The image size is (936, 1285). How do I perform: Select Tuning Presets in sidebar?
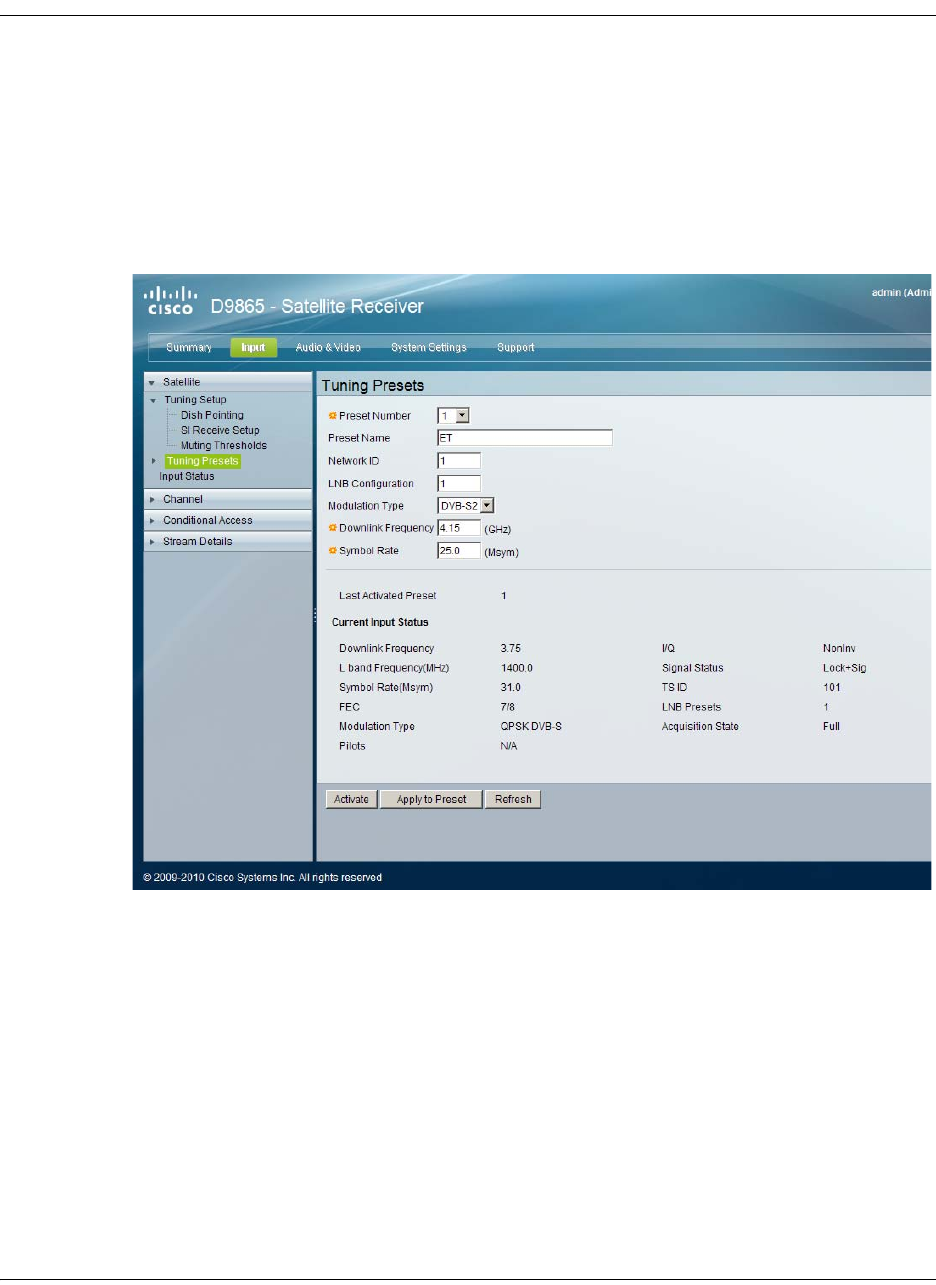pyautogui.click(x=204, y=461)
